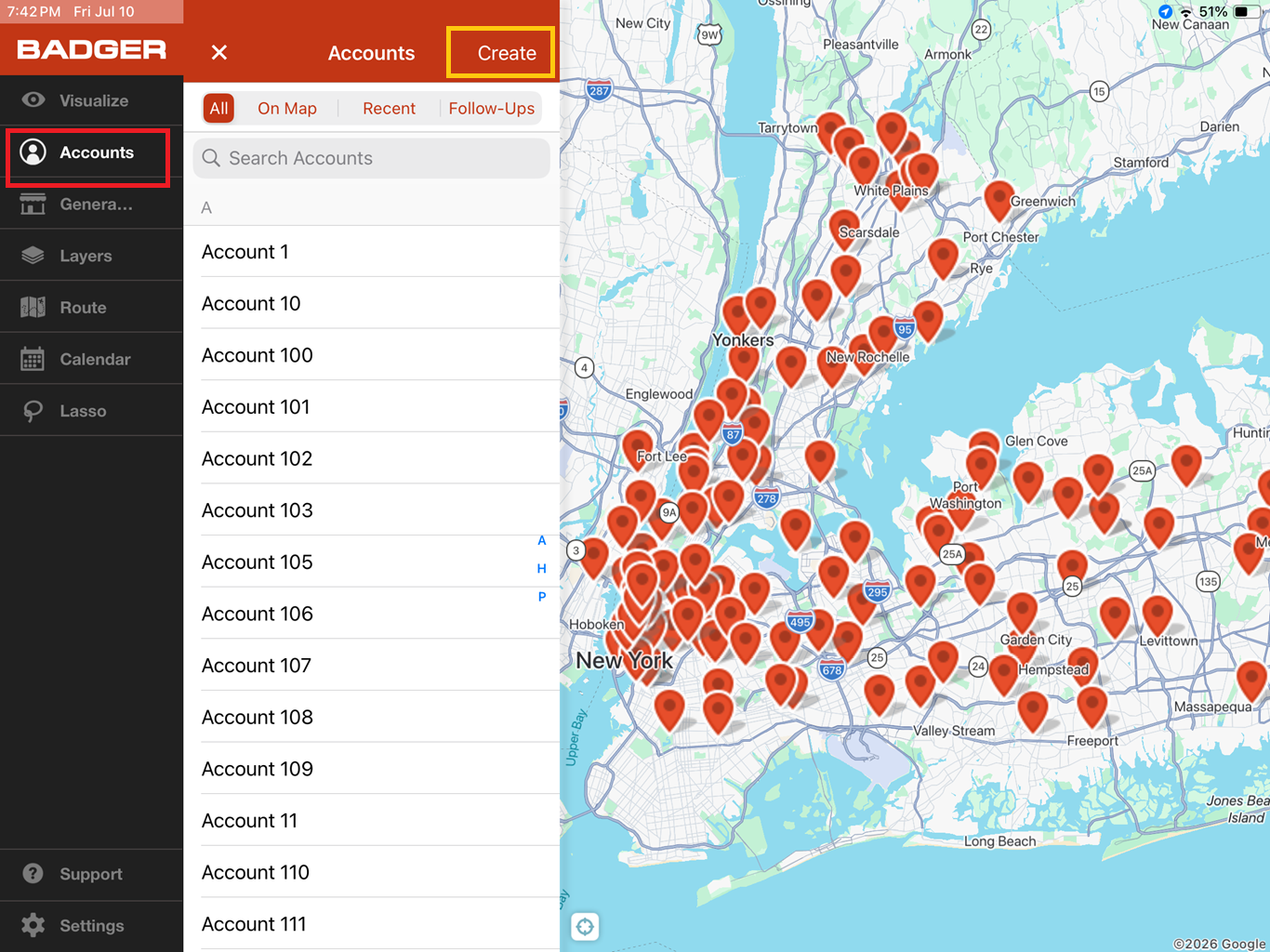Click the Generate storefront icon

[x=33, y=204]
